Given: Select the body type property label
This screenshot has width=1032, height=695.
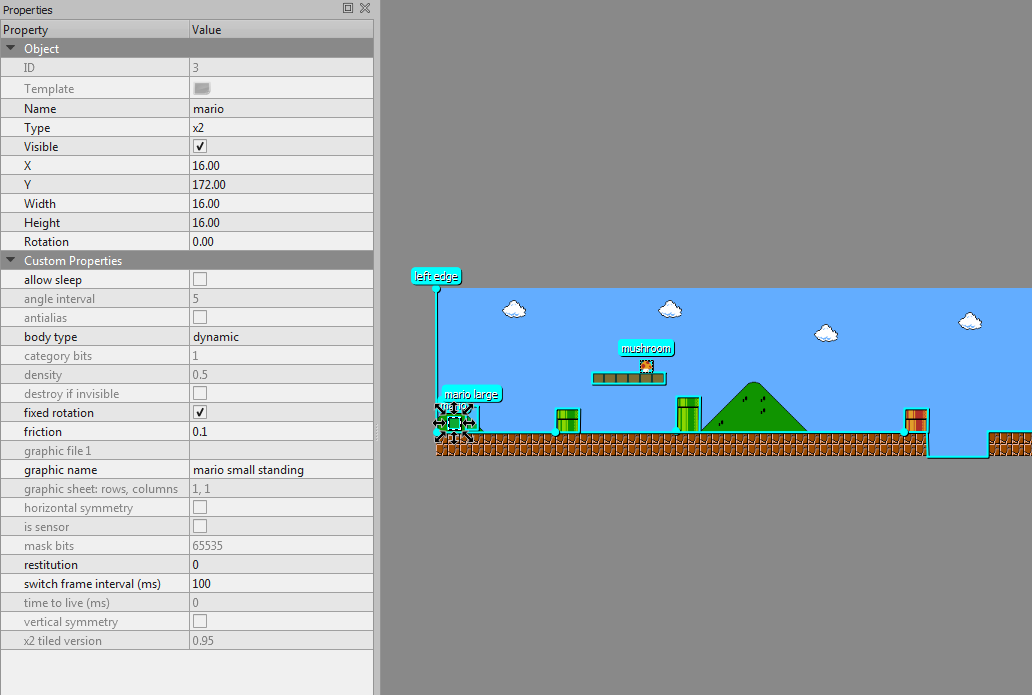Looking at the screenshot, I should click(x=51, y=337).
